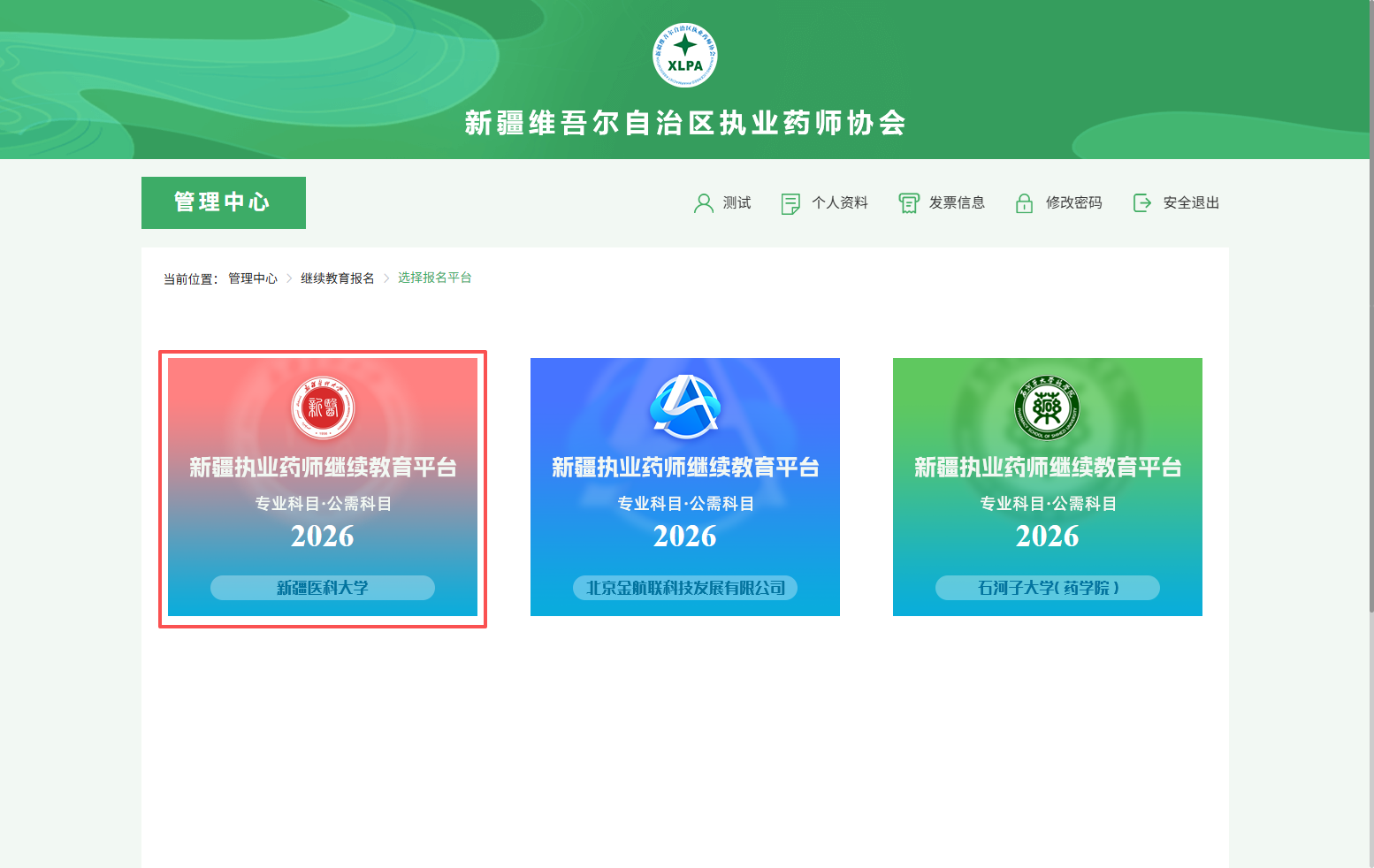Click 选择报名平台 in the breadcrumb
Image resolution: width=1374 pixels, height=868 pixels.
[435, 278]
